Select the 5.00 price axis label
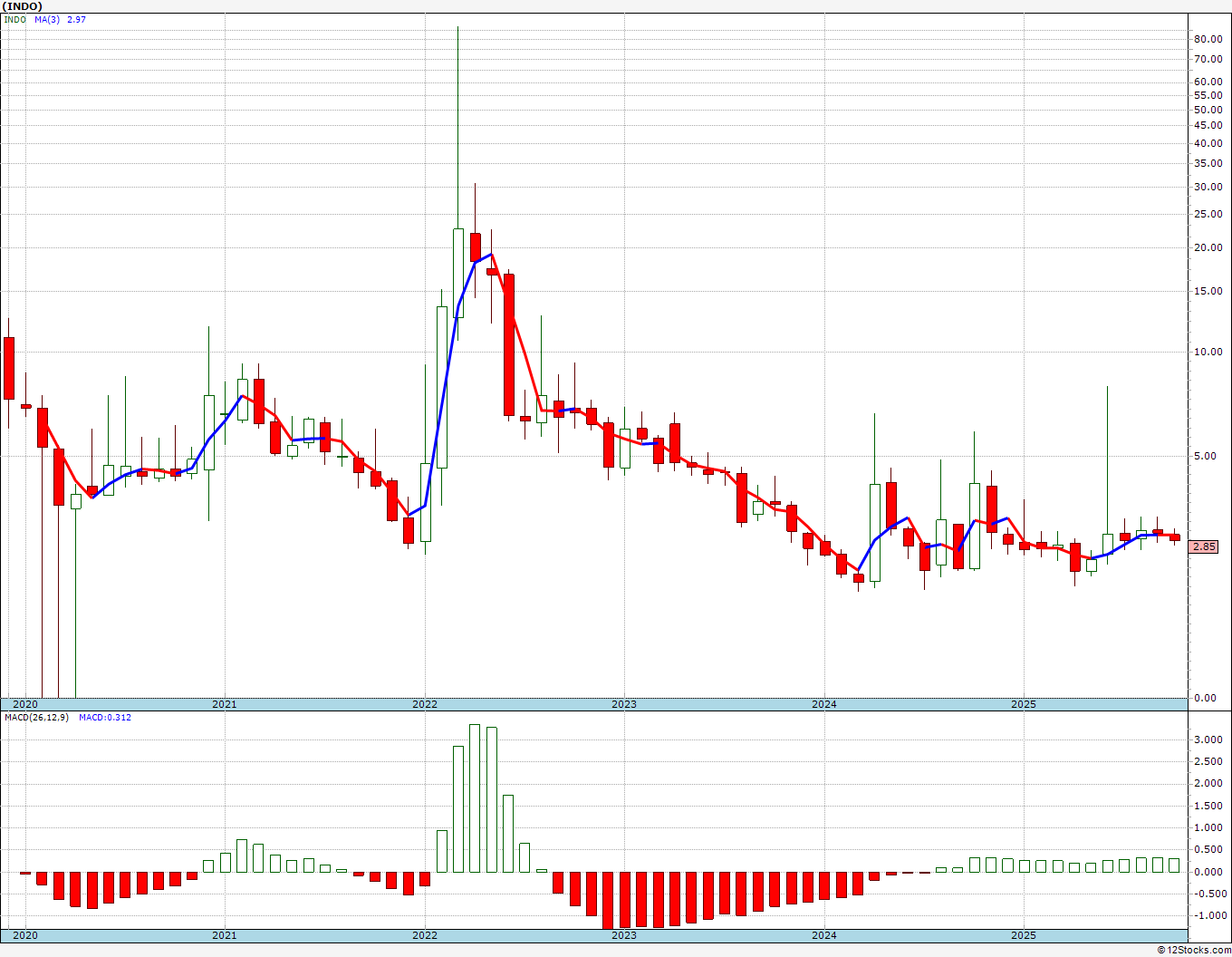This screenshot has height=957, width=1232. tap(1206, 456)
